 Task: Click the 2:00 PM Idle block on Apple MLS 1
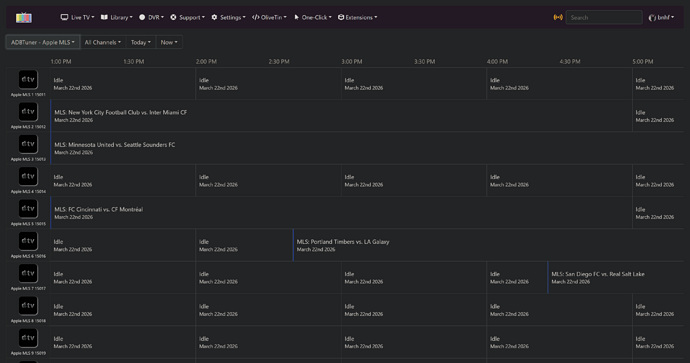pos(268,84)
